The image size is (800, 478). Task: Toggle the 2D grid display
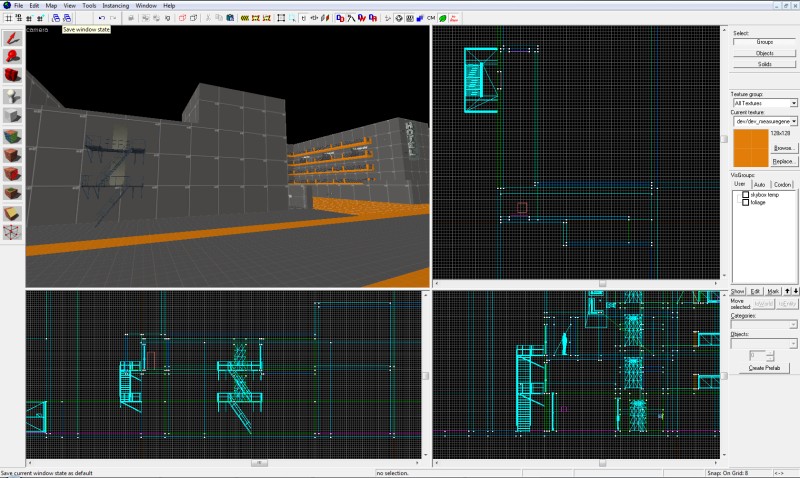(8, 18)
